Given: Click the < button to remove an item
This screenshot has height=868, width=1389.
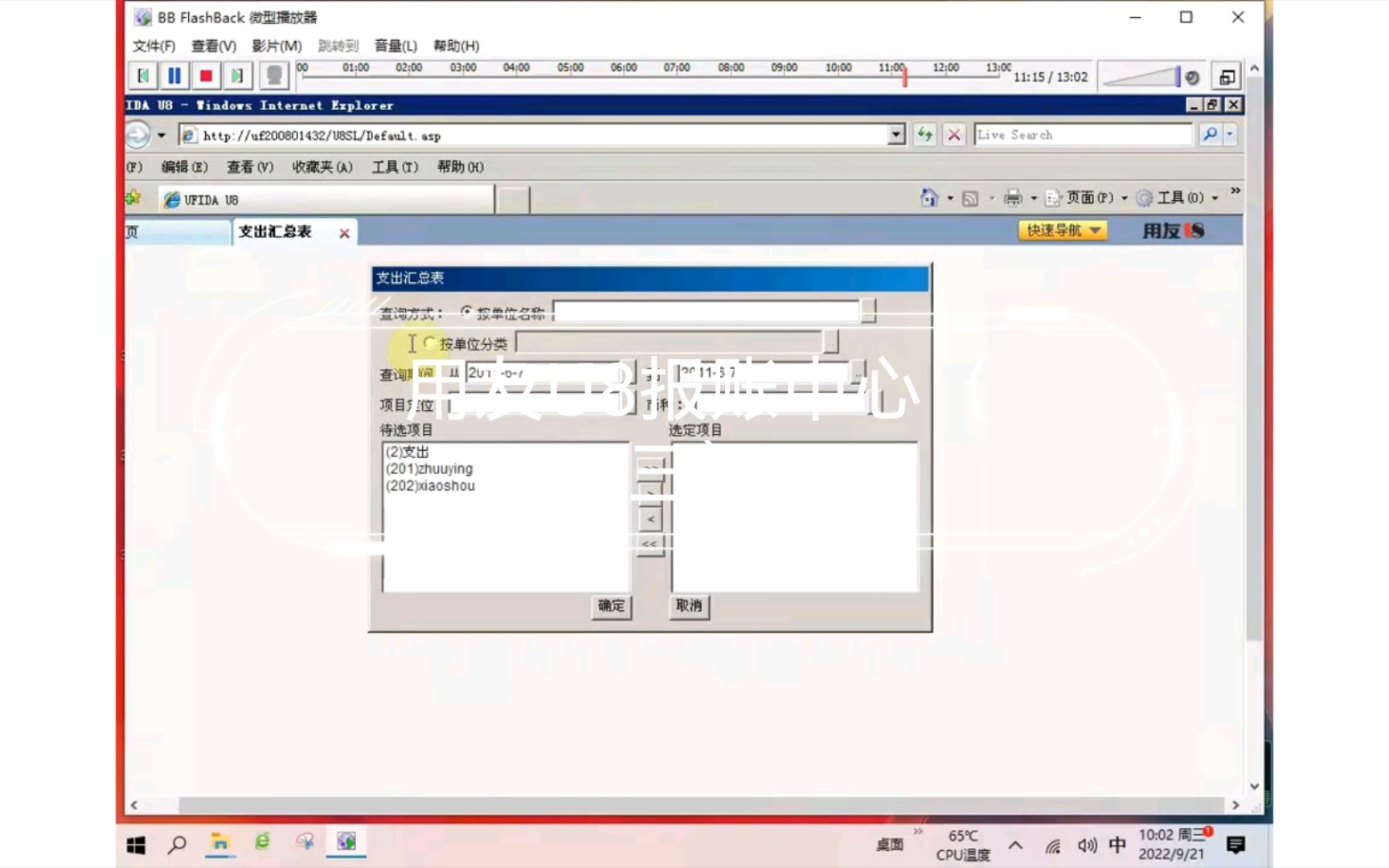Looking at the screenshot, I should click(x=650, y=519).
